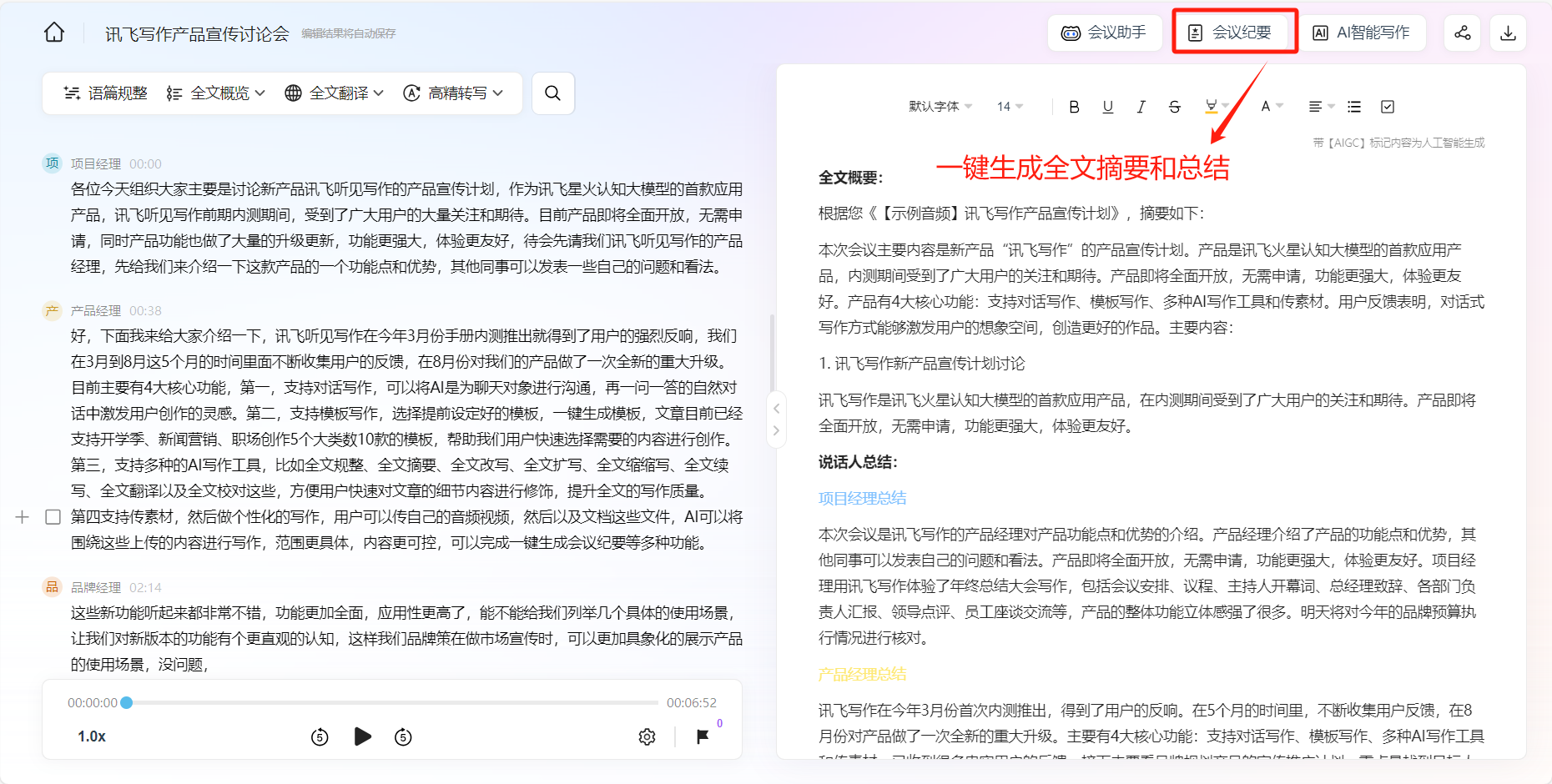Add a flag marker to audio
Viewport: 1552px width, 784px height.
tap(703, 736)
